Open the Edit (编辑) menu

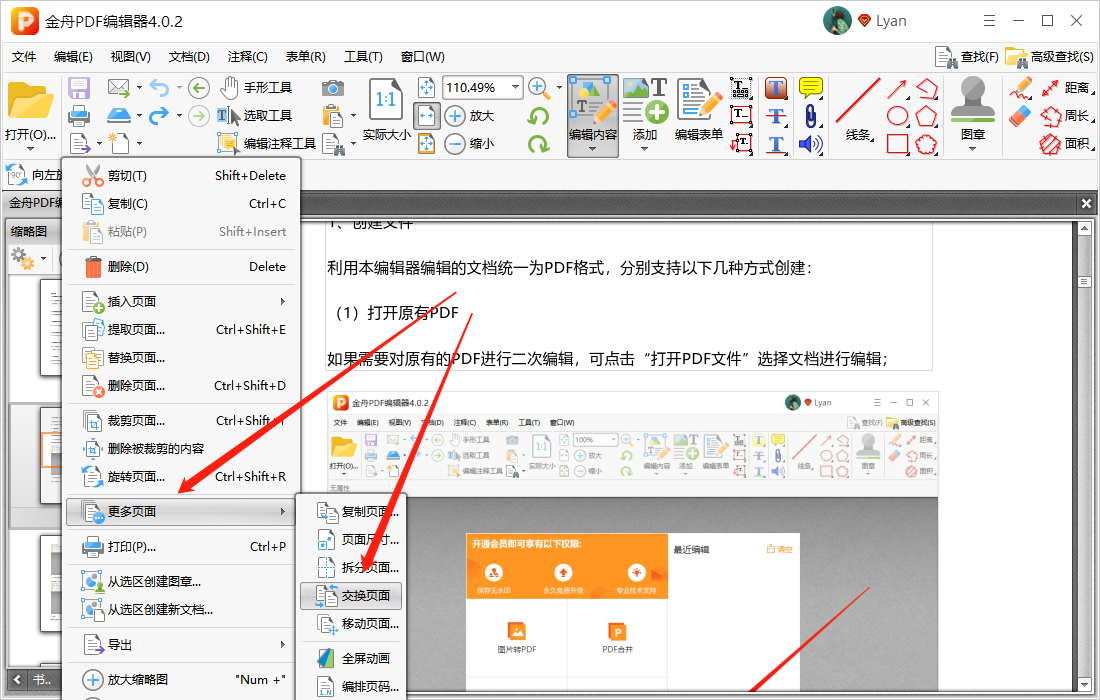pos(73,57)
